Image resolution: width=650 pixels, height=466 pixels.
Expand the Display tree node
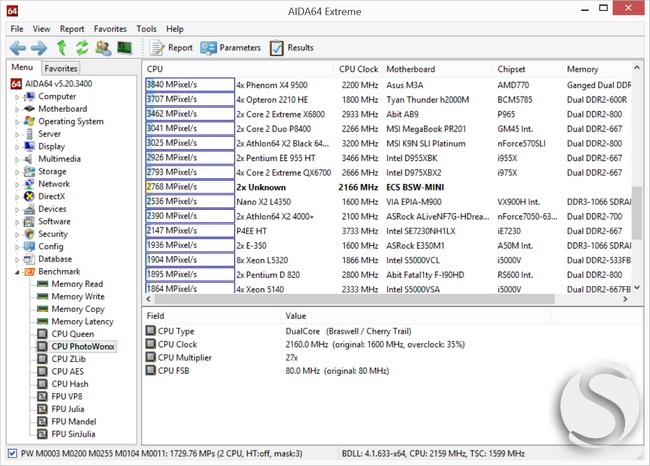[x=17, y=147]
